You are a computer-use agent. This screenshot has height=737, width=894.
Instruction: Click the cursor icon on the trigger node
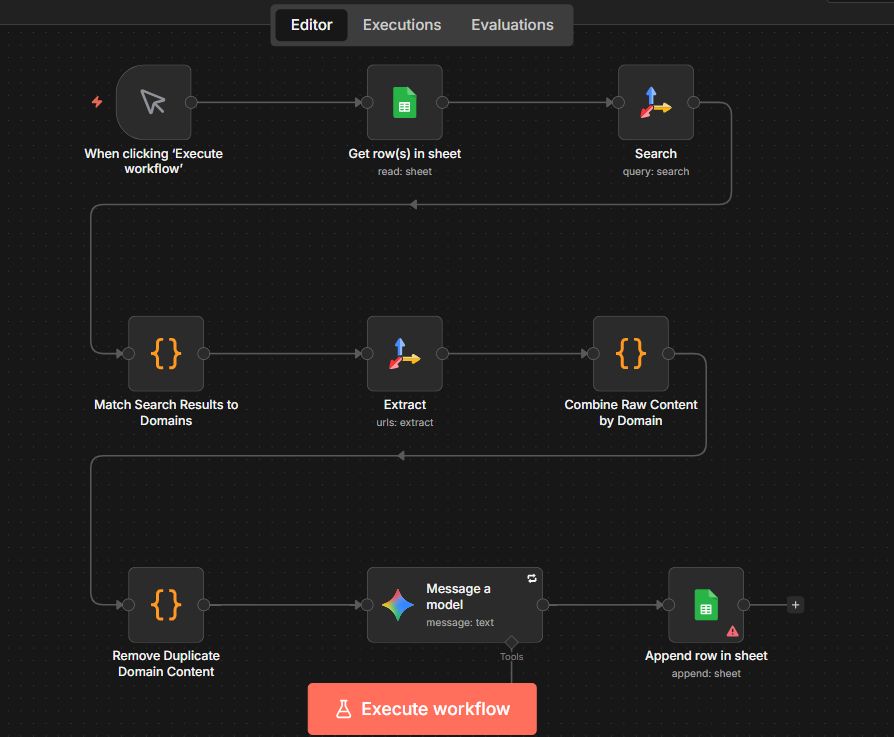[154, 102]
